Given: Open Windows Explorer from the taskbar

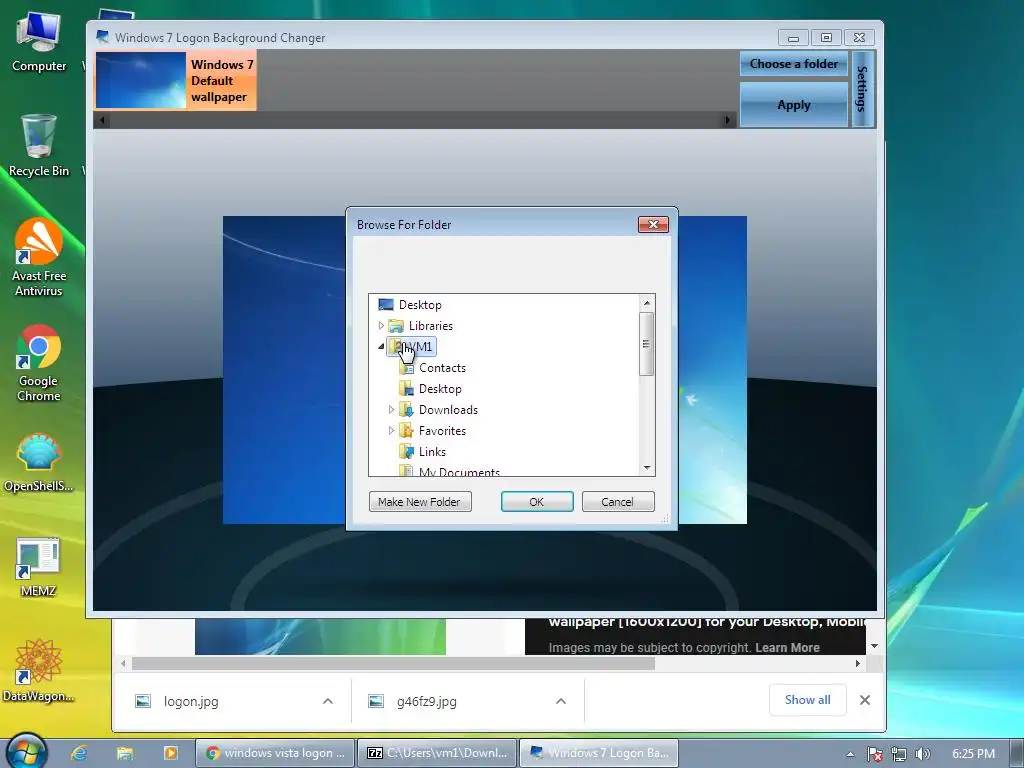Looking at the screenshot, I should 125,753.
